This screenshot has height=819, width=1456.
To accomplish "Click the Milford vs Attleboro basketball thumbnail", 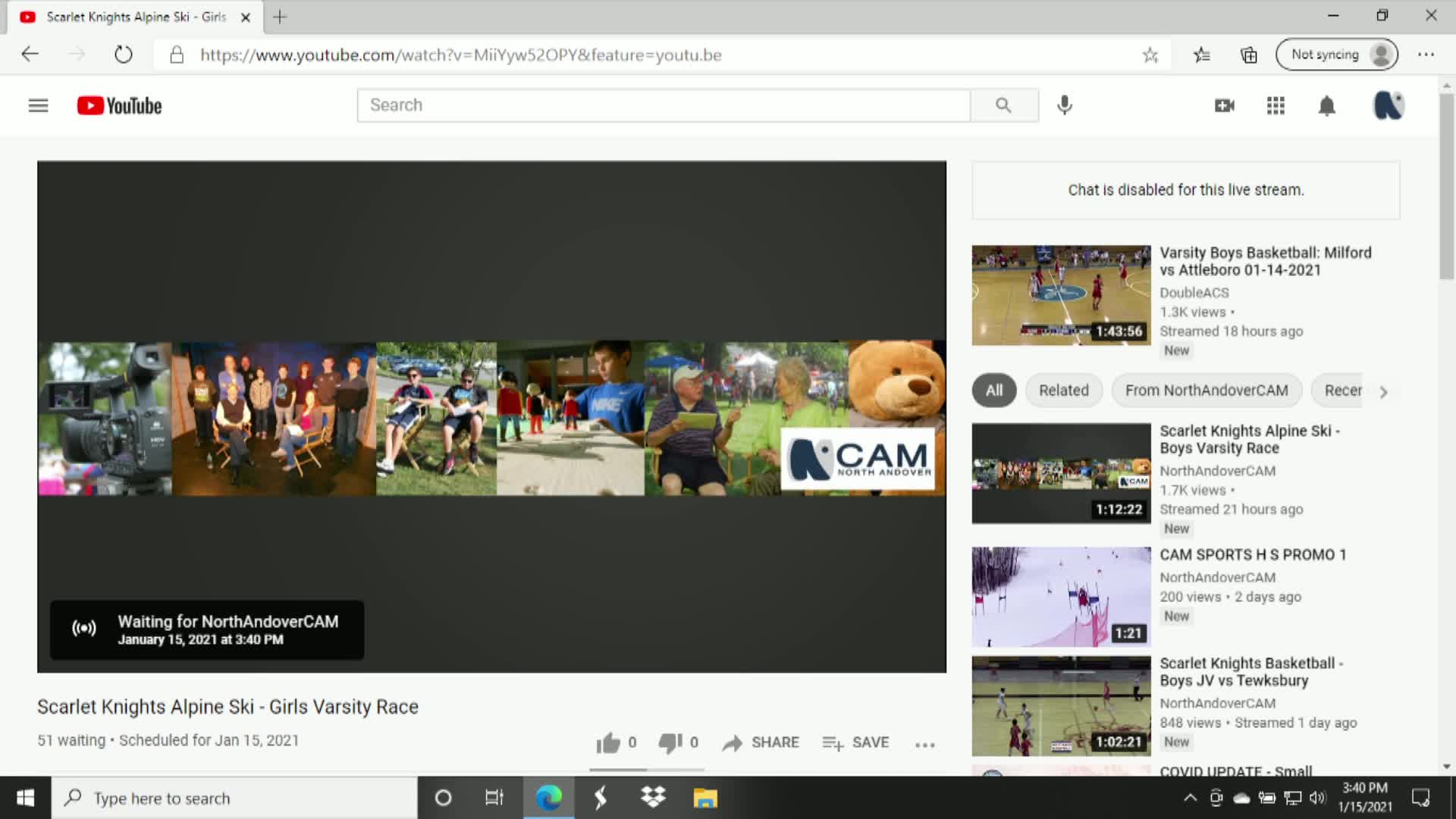I will 1061,295.
